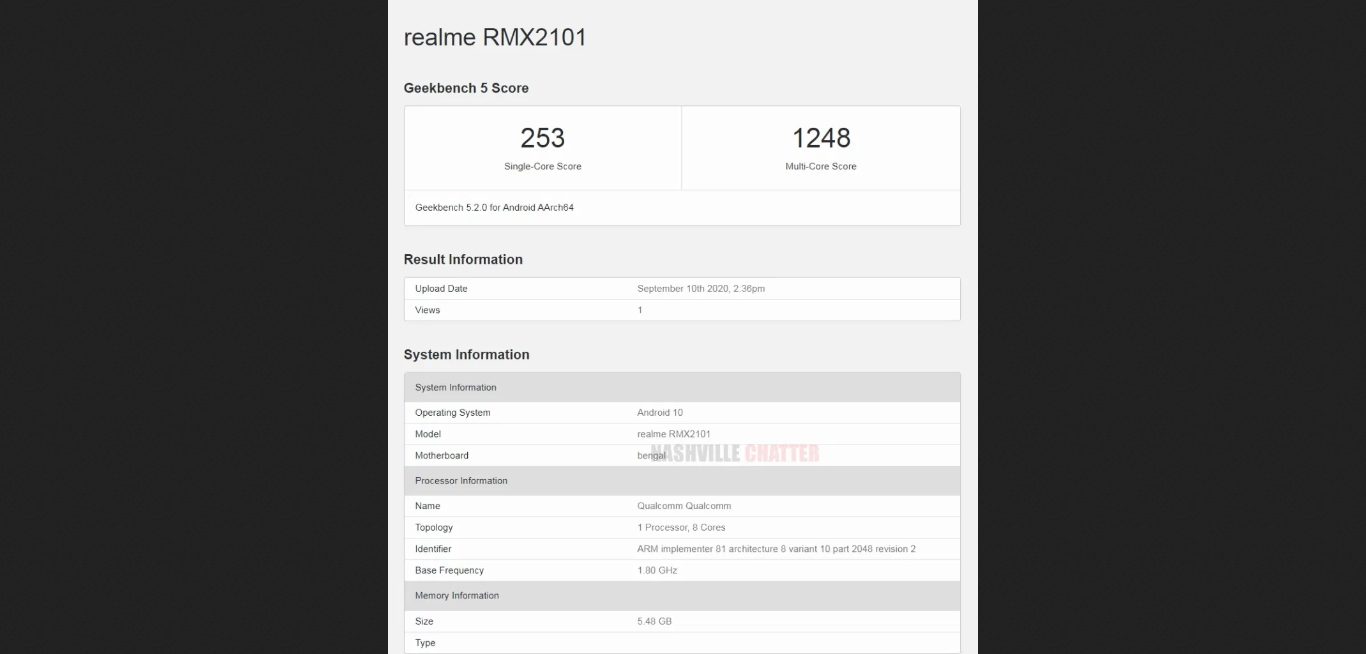
Task: Click the gray 'System Information' table header row
Action: (x=682, y=387)
